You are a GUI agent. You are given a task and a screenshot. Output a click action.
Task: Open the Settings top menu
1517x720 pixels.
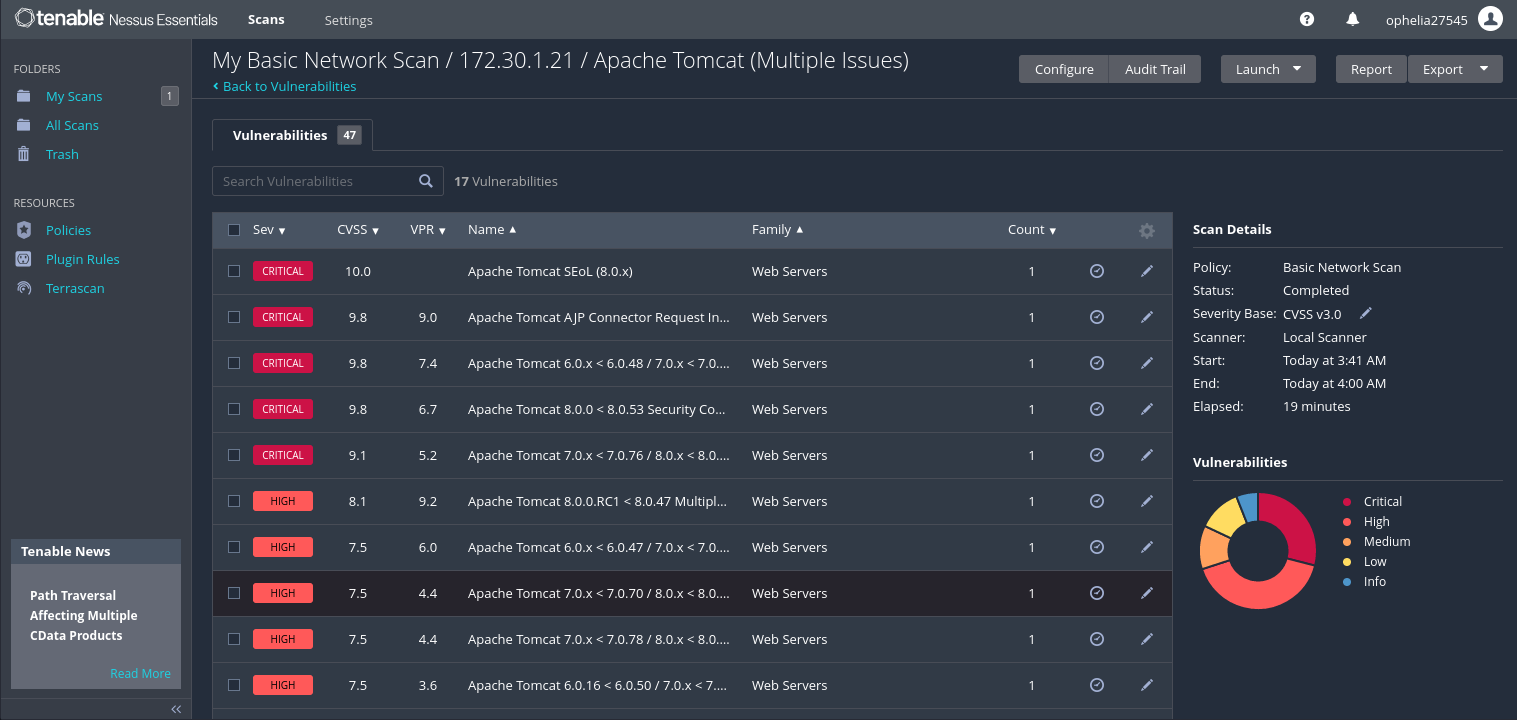click(348, 20)
